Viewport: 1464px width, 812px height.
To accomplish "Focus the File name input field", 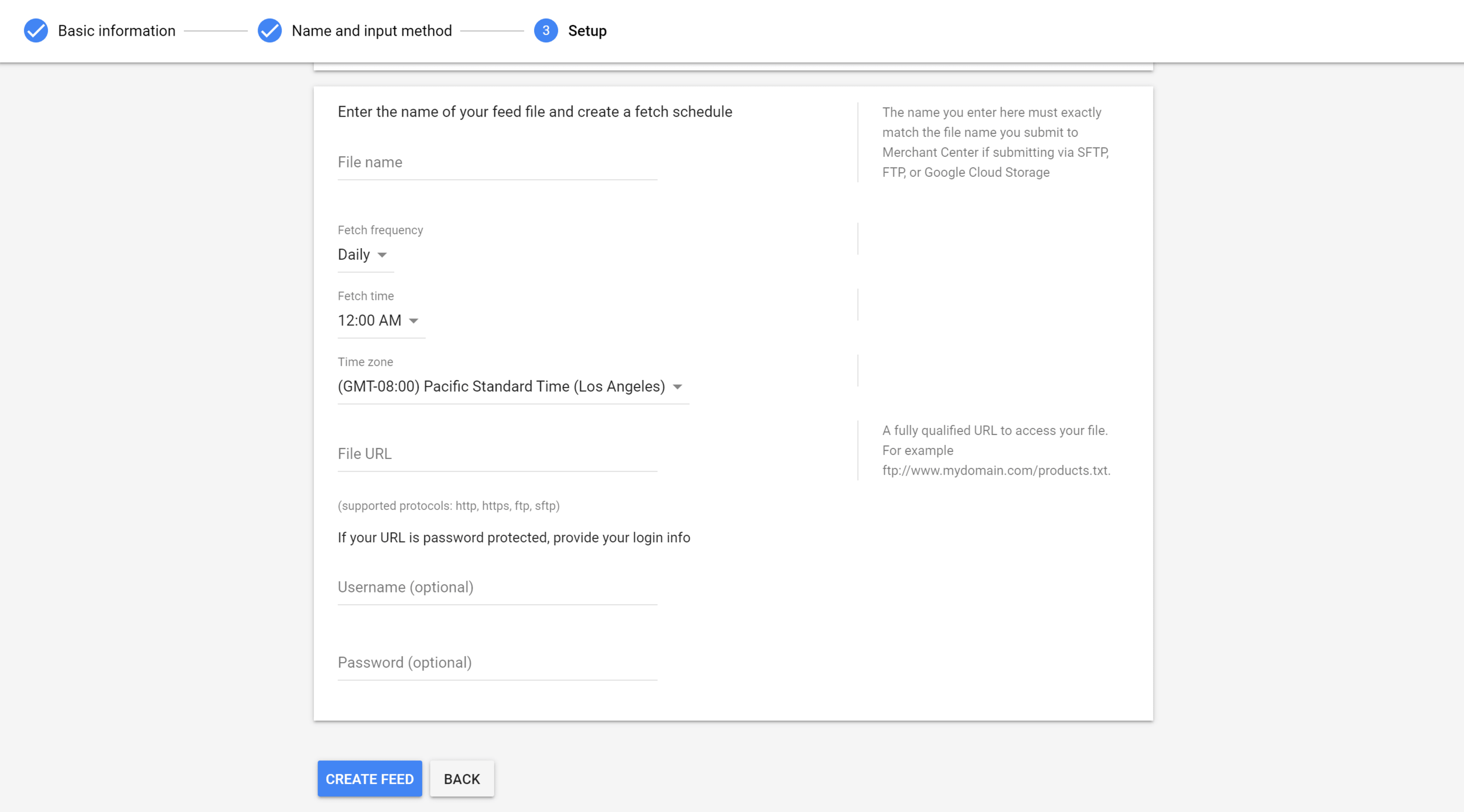I will click(497, 162).
